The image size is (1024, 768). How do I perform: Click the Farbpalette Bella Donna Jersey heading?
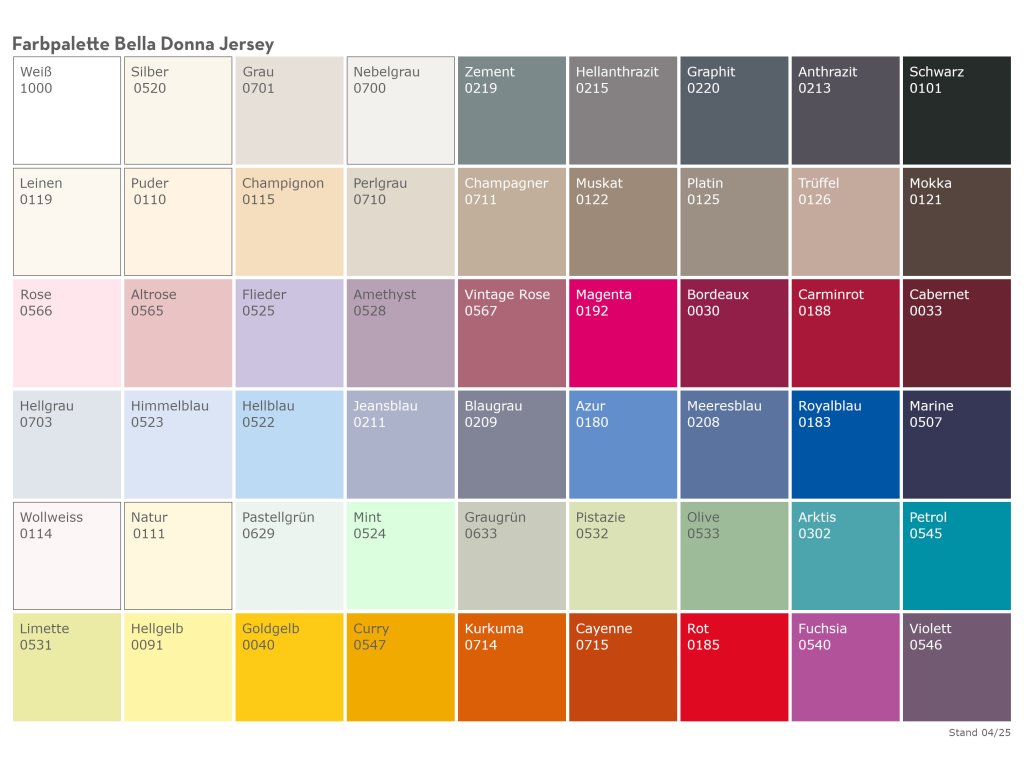[x=143, y=44]
